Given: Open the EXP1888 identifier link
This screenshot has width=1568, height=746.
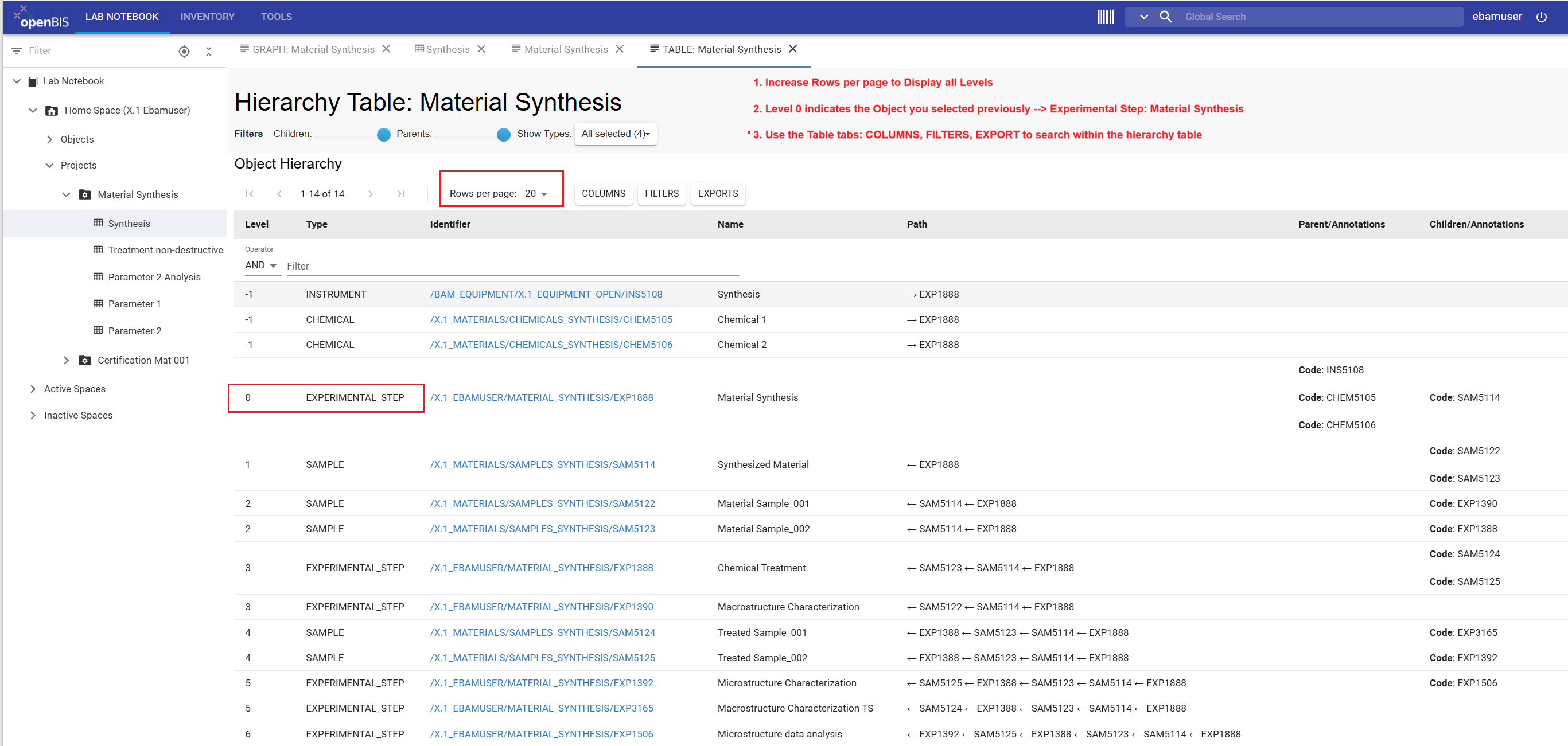Looking at the screenshot, I should coord(541,397).
